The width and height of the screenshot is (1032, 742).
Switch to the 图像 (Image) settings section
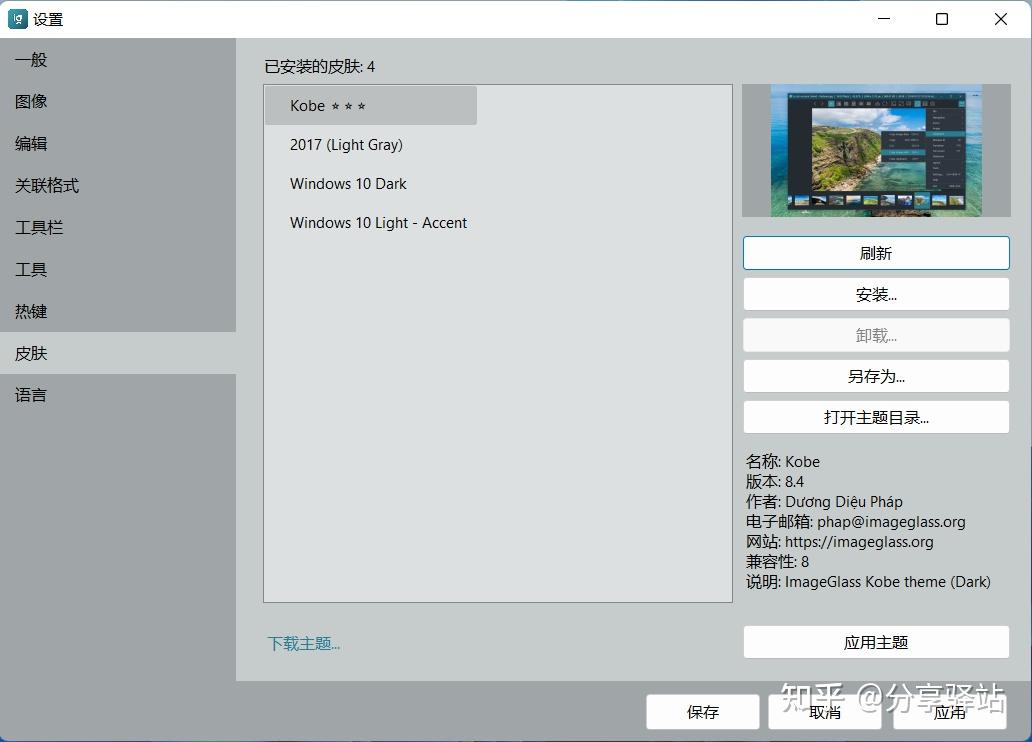click(x=30, y=101)
